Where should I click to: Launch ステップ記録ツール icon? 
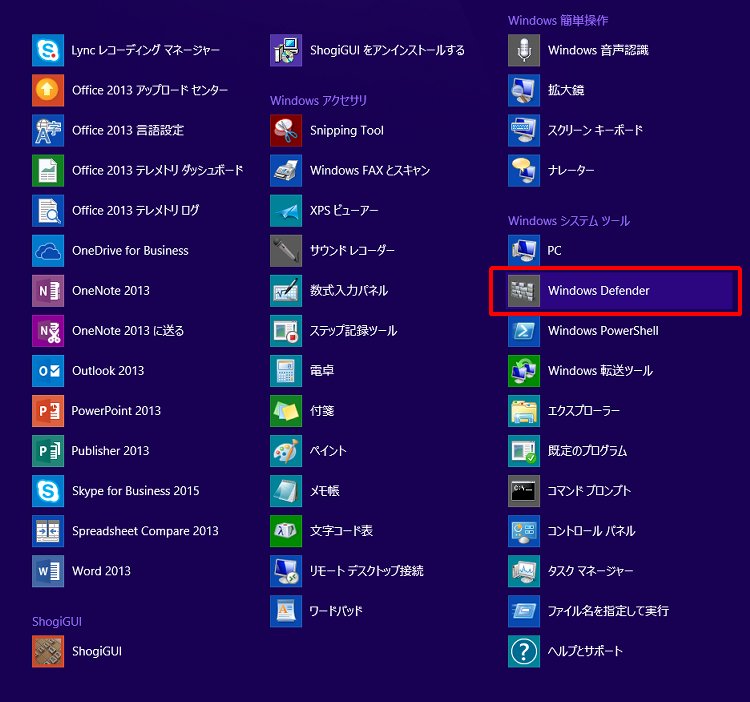click(x=286, y=330)
